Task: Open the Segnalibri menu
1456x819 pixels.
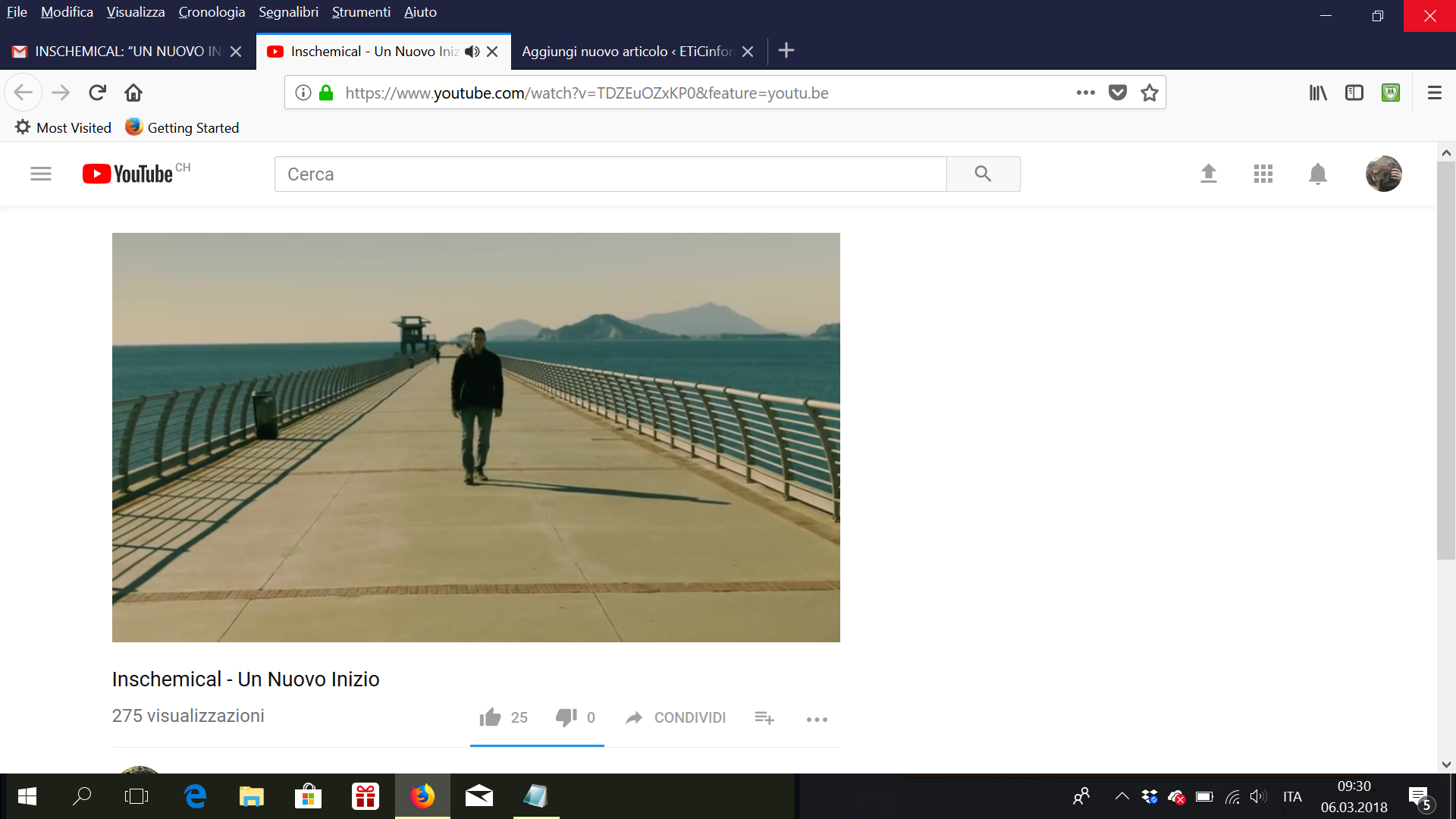Action: 288,12
